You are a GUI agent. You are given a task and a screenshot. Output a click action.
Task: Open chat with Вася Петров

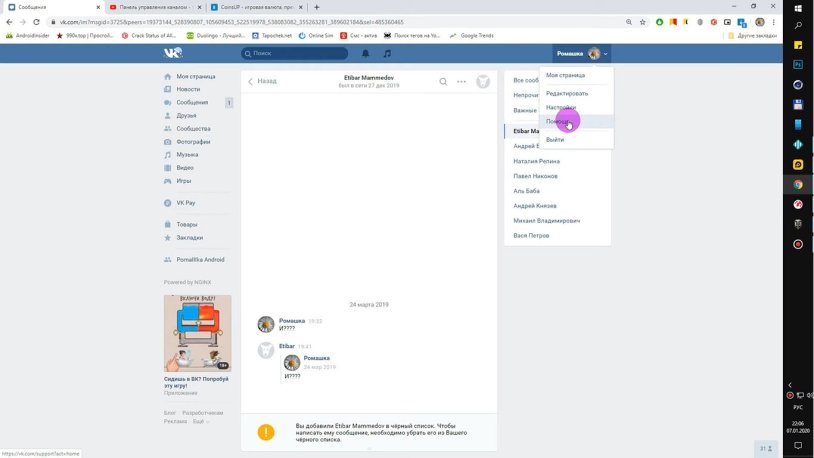click(x=531, y=236)
